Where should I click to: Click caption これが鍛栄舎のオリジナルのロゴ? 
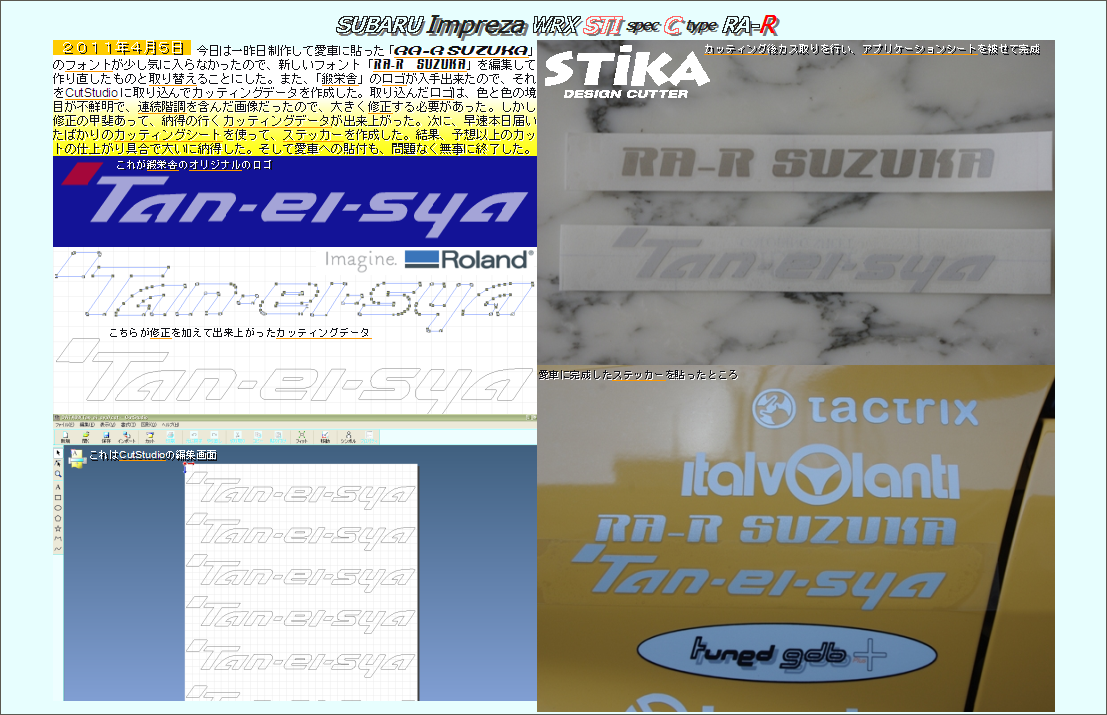[x=193, y=165]
